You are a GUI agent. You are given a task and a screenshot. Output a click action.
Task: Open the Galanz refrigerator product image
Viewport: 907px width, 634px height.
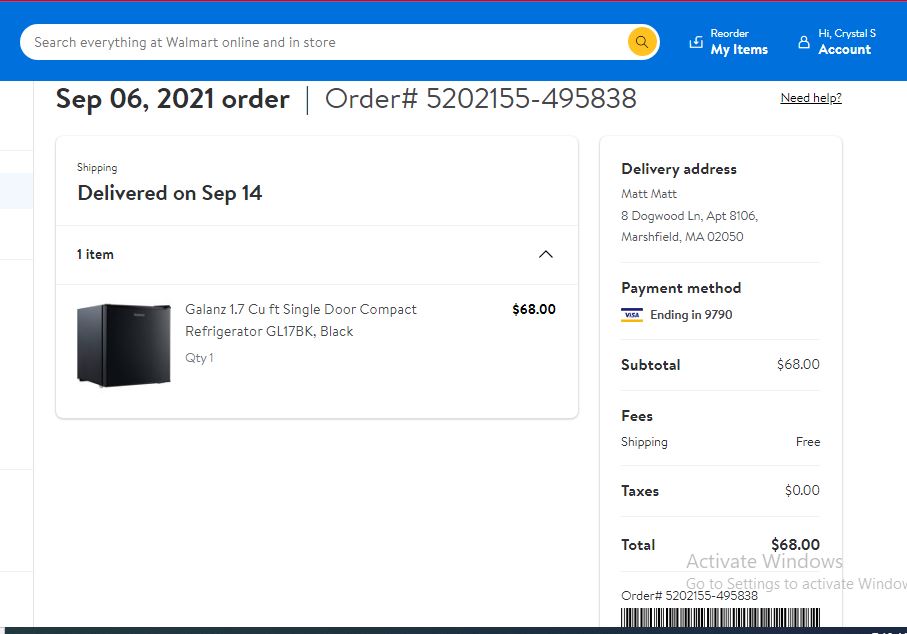(124, 345)
